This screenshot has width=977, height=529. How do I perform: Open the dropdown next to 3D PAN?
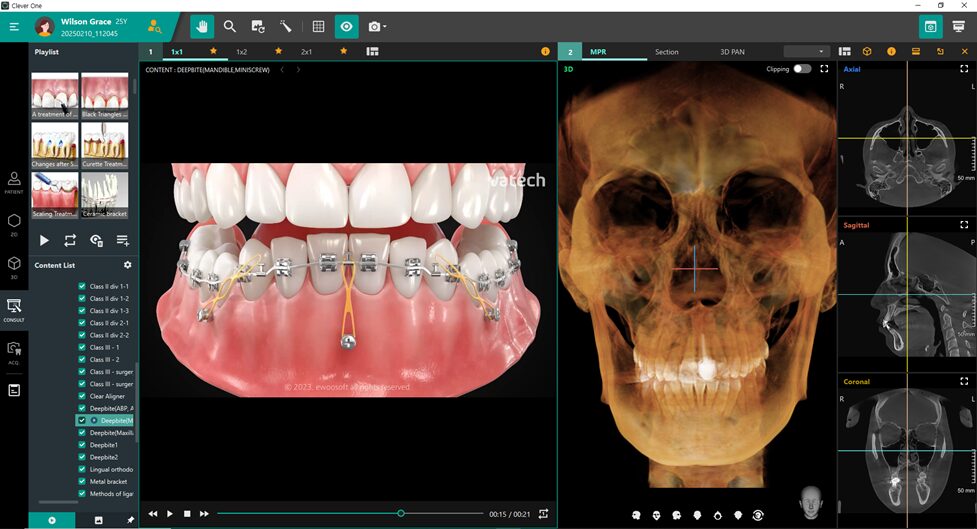click(807, 52)
